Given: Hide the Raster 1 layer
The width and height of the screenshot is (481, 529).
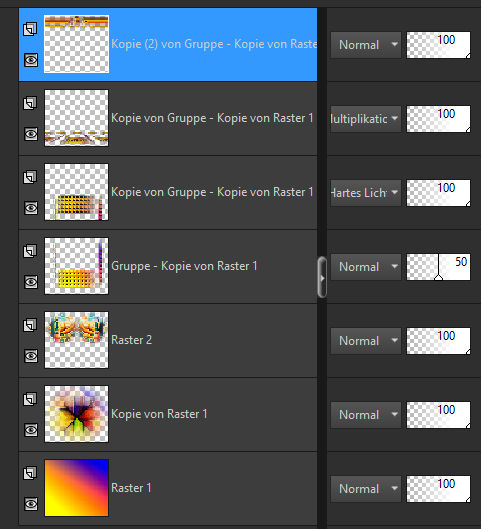Looking at the screenshot, I should (31, 504).
